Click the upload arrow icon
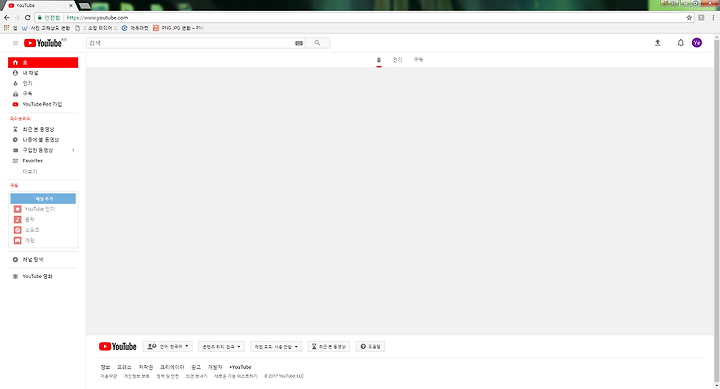Image resolution: width=720 pixels, height=389 pixels. [658, 43]
